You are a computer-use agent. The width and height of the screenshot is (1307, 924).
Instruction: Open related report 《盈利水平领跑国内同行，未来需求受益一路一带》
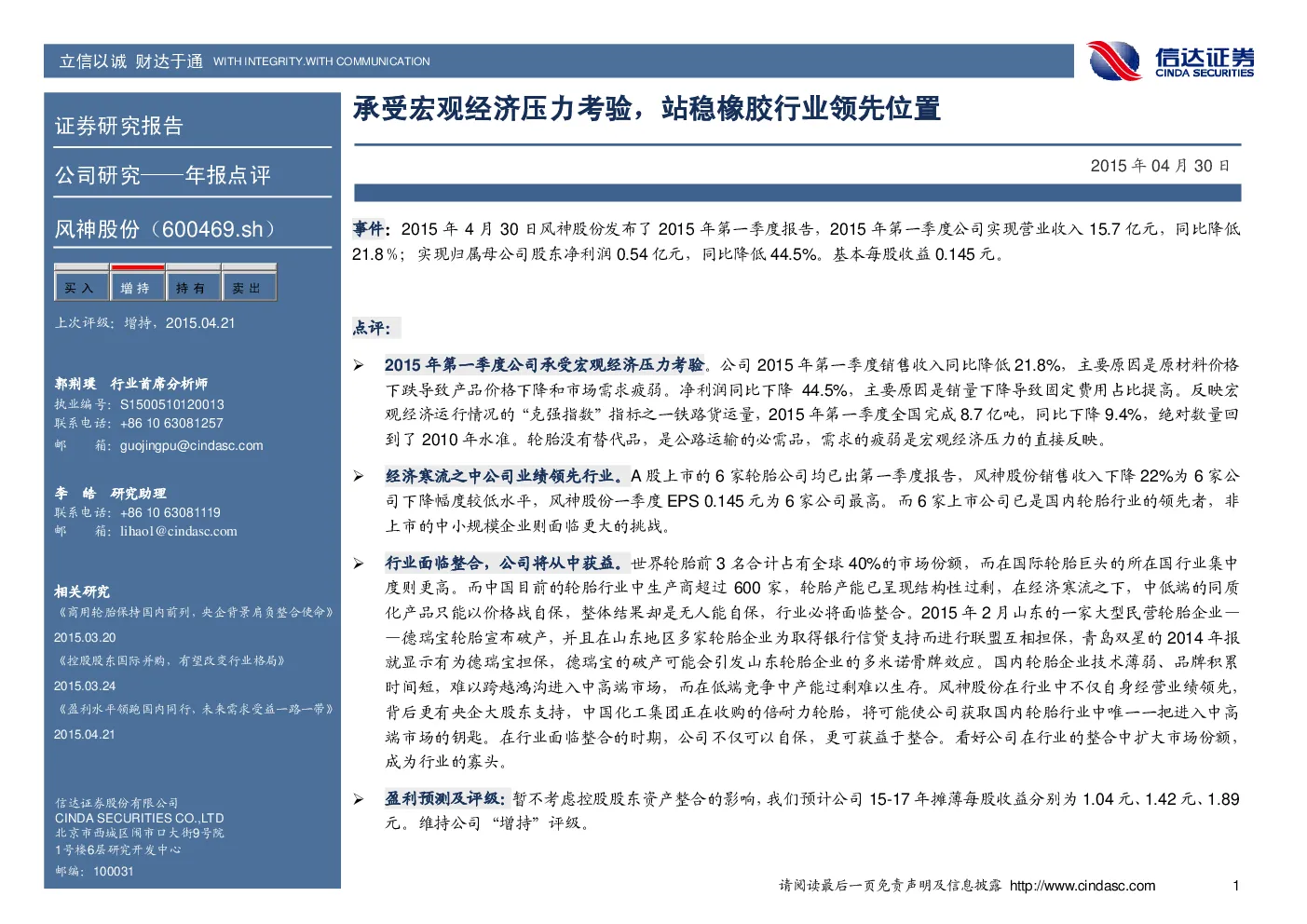[x=194, y=709]
